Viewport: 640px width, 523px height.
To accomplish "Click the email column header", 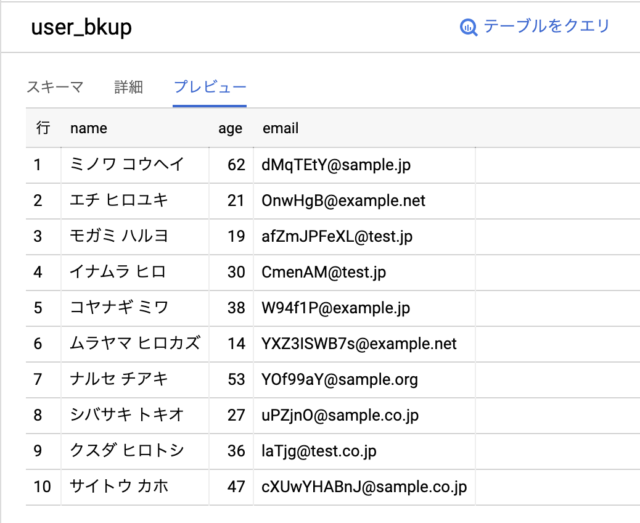I will click(280, 128).
